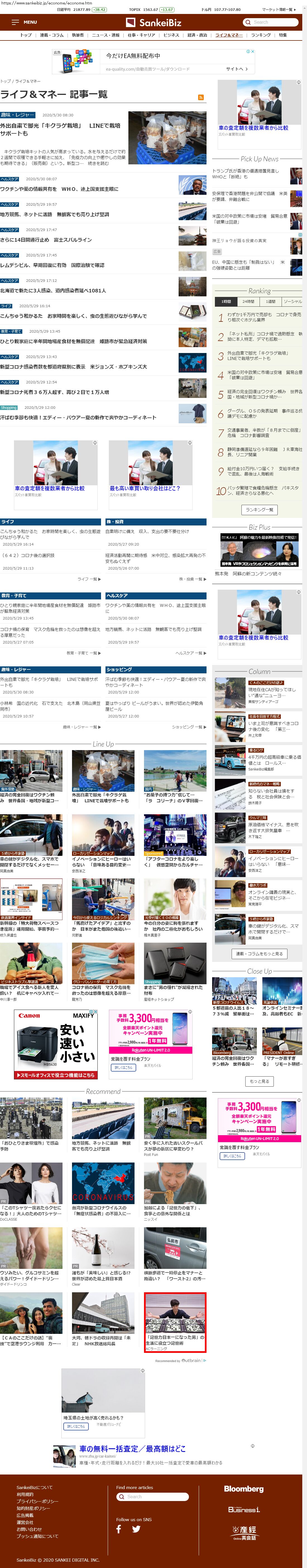Click the SankeiBiz logo in header
307x1568 pixels.
153,23
